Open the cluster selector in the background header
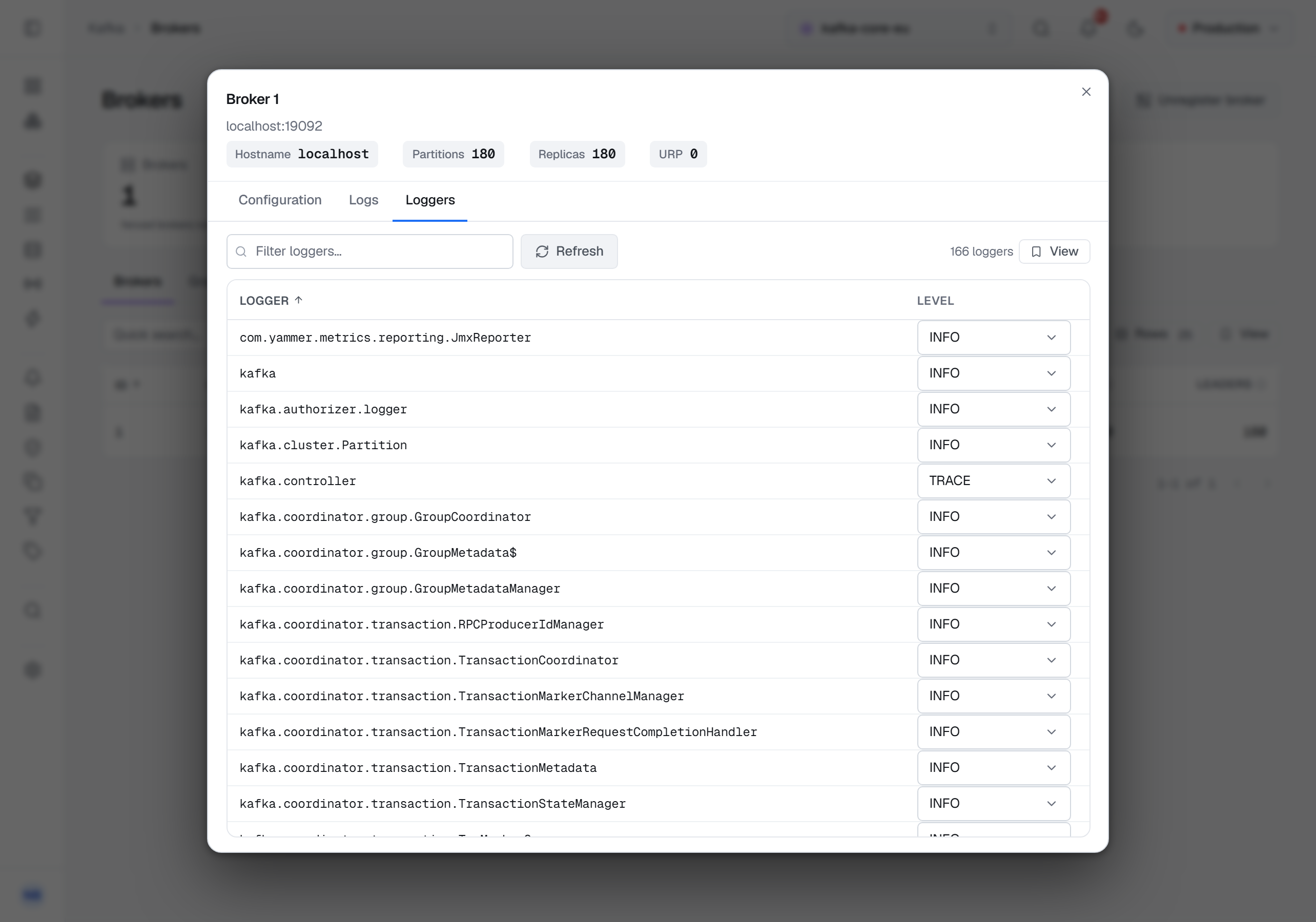 pos(899,28)
